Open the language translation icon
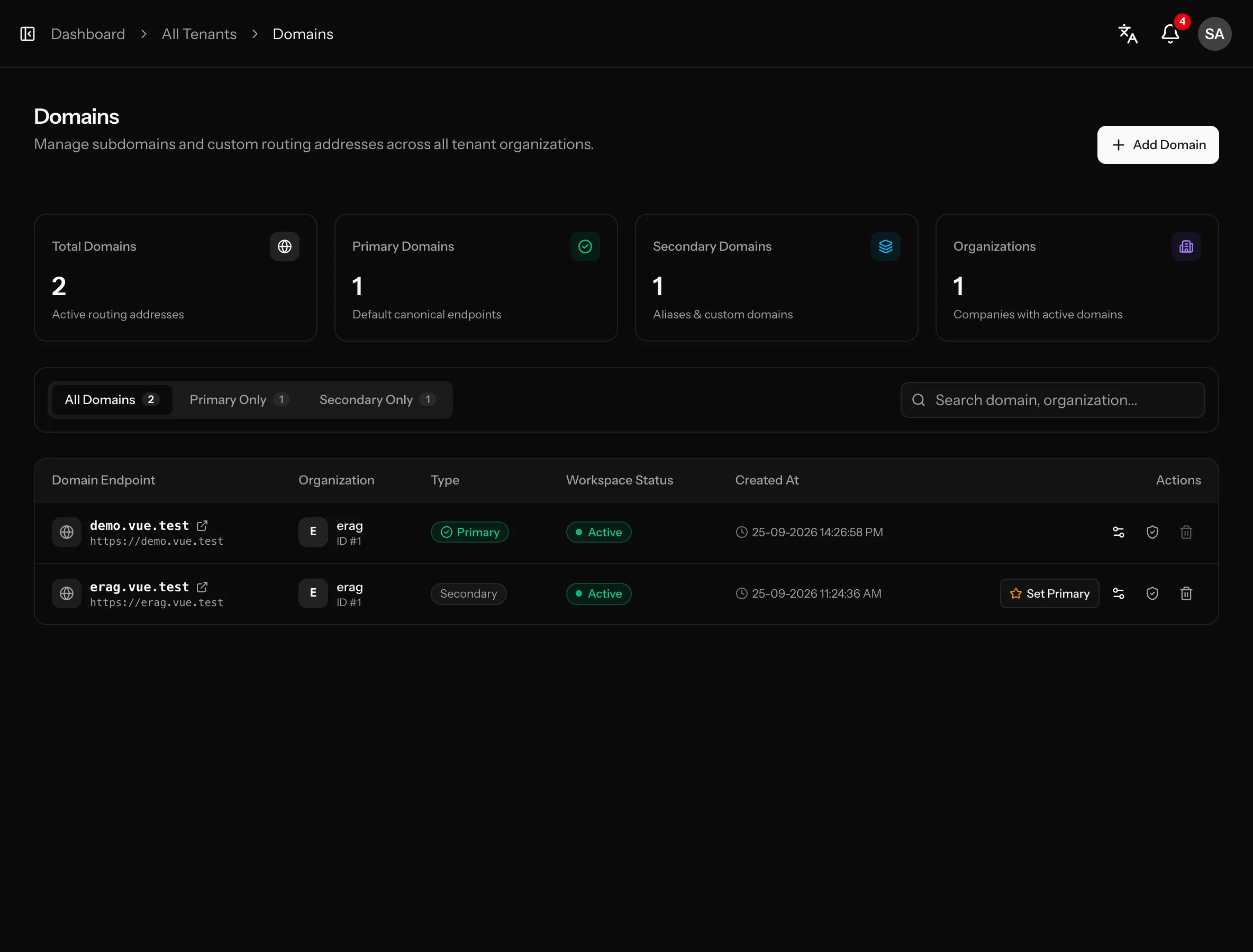 [1128, 34]
